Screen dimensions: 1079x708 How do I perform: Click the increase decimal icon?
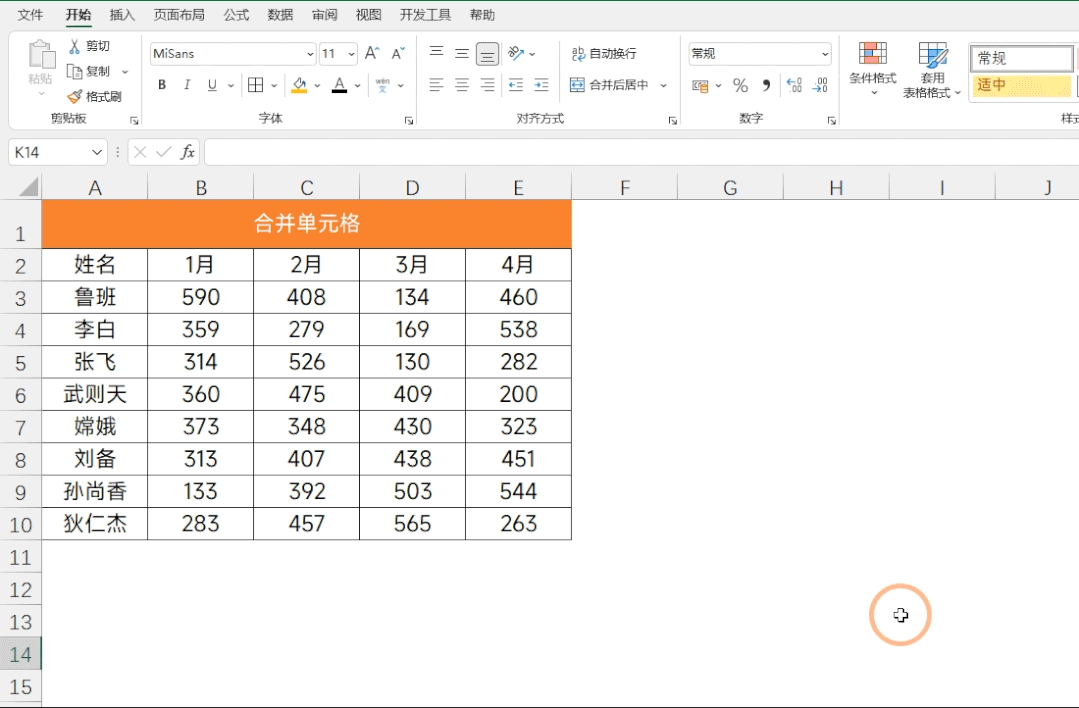click(x=794, y=85)
